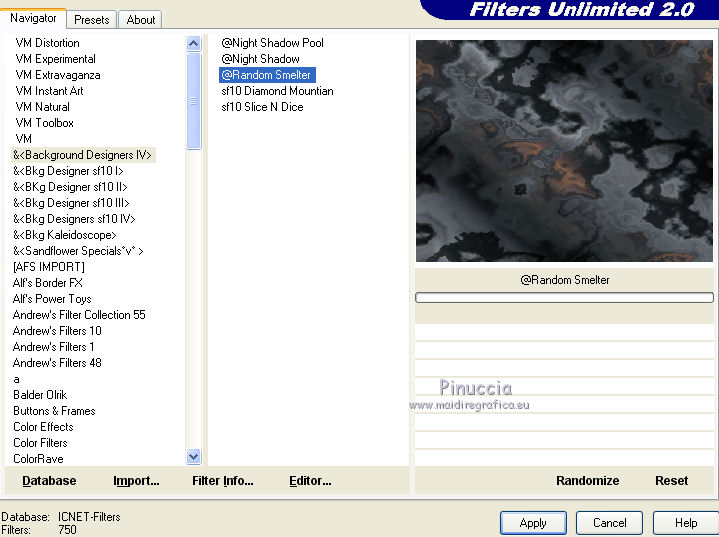Screen dimensions: 719x537
Task: Select the plain VM category
Action: click(x=23, y=139)
